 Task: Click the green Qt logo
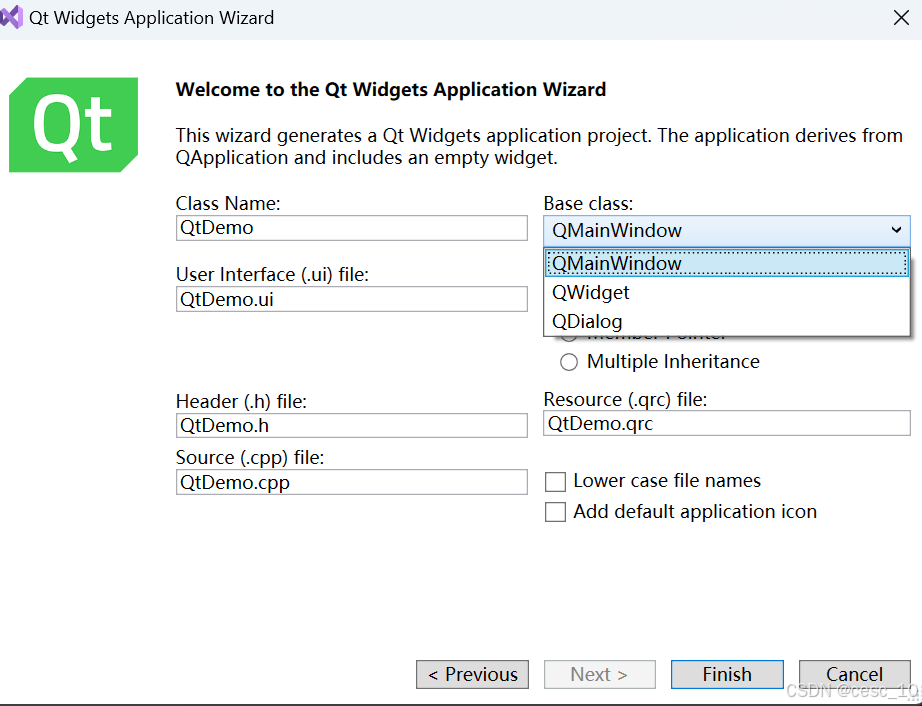pyautogui.click(x=74, y=125)
